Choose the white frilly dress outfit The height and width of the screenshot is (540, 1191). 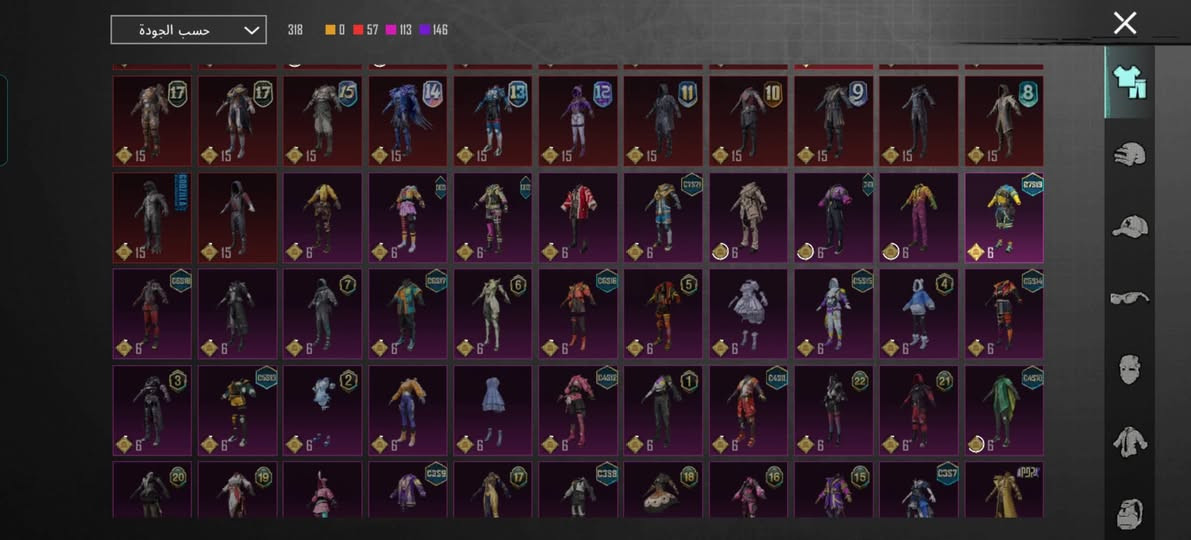tap(748, 314)
